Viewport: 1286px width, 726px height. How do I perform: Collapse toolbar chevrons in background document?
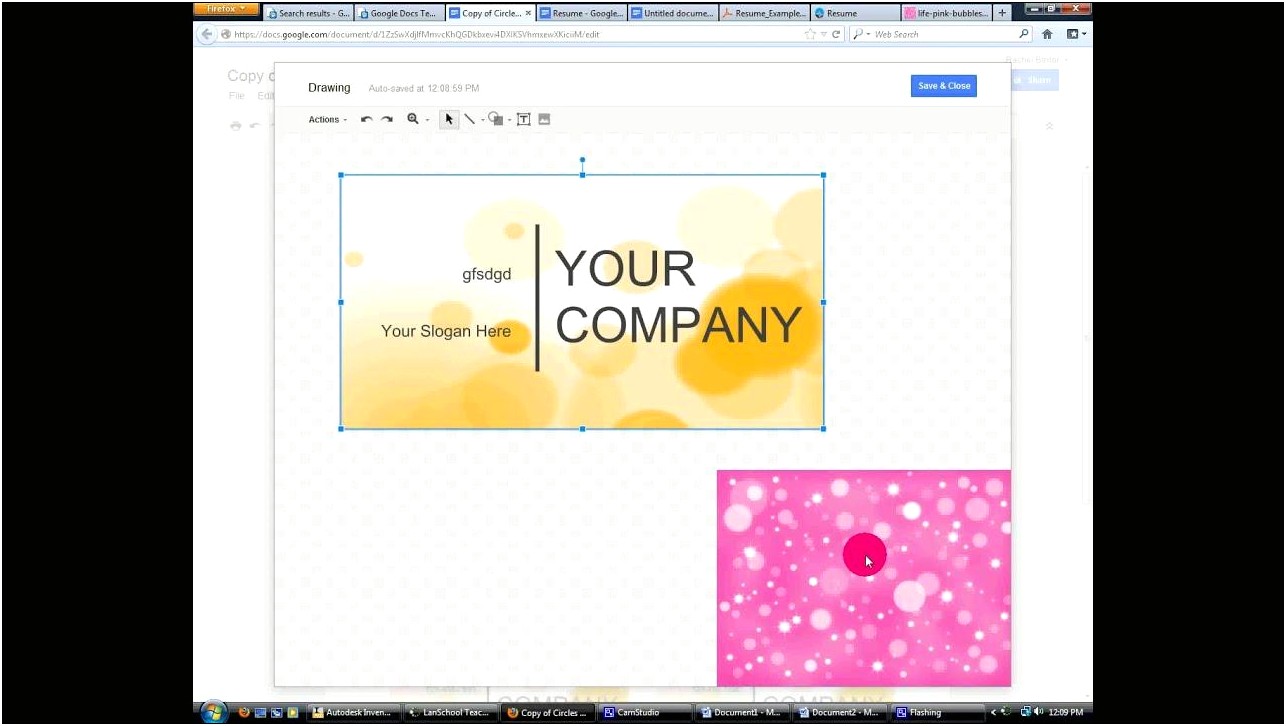[1049, 126]
